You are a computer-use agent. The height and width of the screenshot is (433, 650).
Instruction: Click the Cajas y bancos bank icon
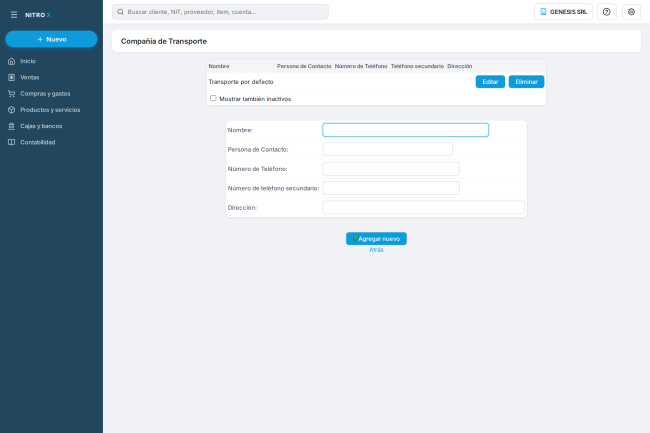tap(12, 126)
